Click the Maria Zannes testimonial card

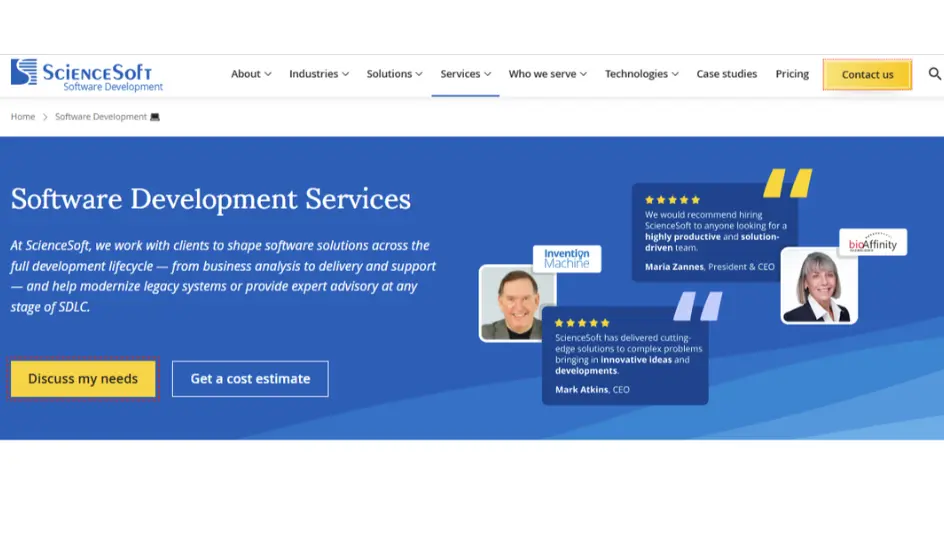715,232
